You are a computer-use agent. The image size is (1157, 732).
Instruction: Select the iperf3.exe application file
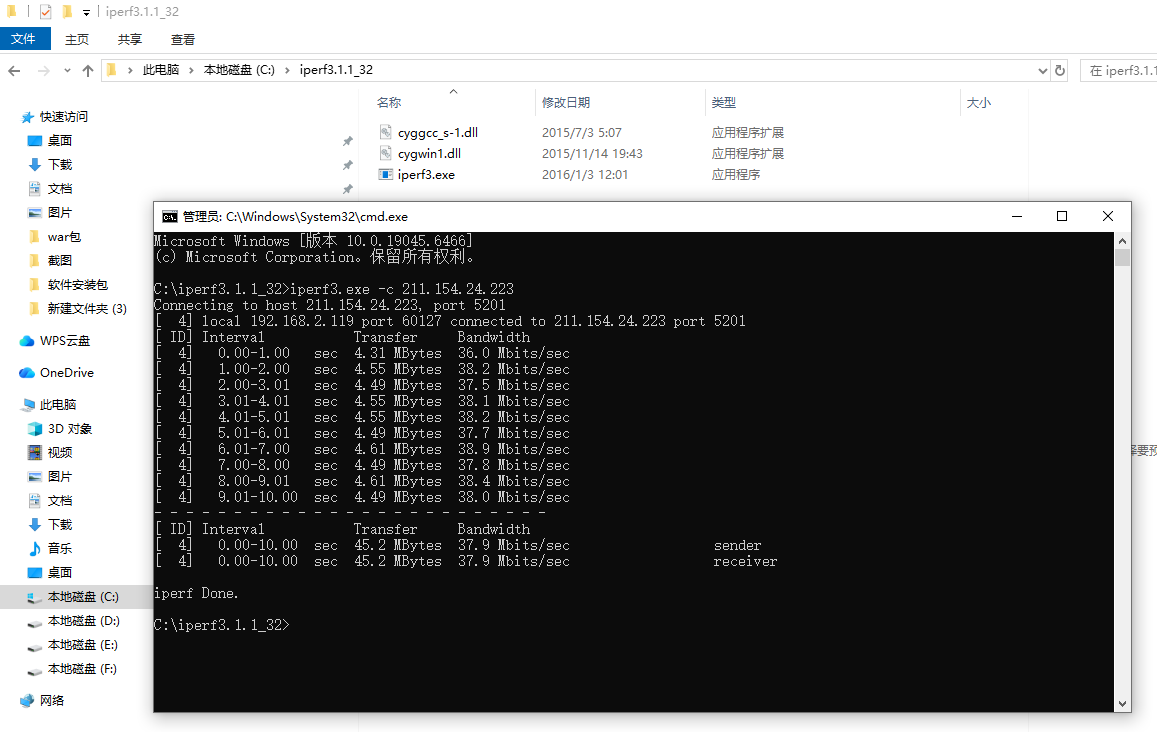click(x=426, y=175)
